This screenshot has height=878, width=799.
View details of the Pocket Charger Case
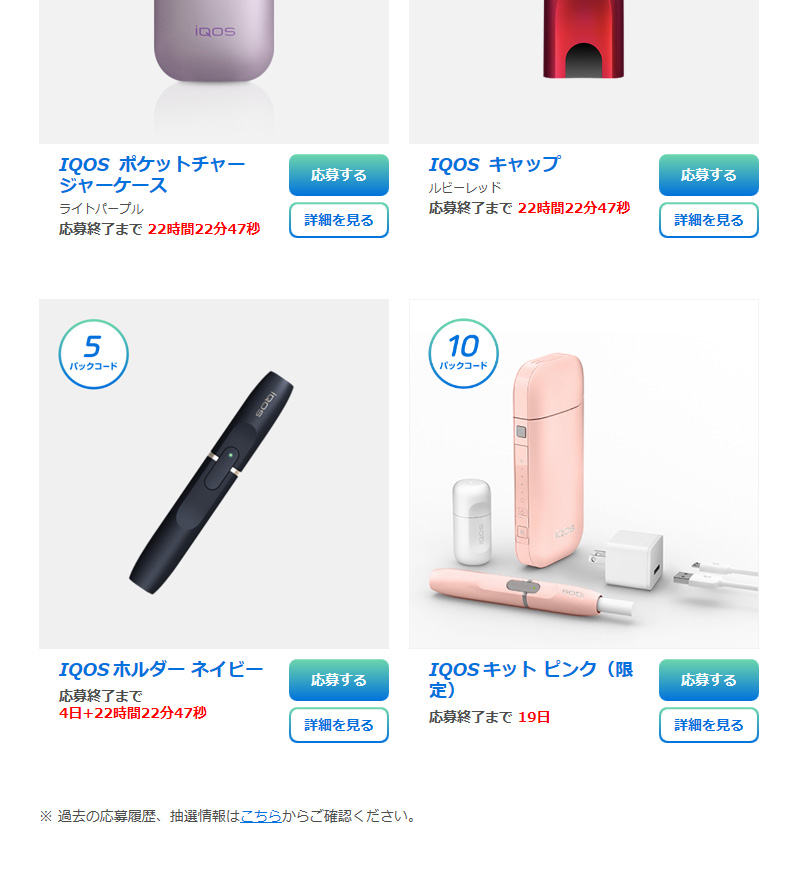tap(339, 220)
